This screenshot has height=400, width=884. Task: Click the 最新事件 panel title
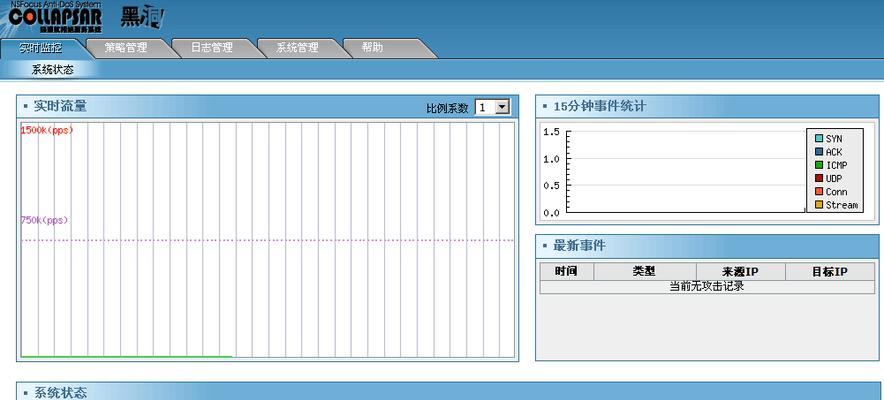580,246
